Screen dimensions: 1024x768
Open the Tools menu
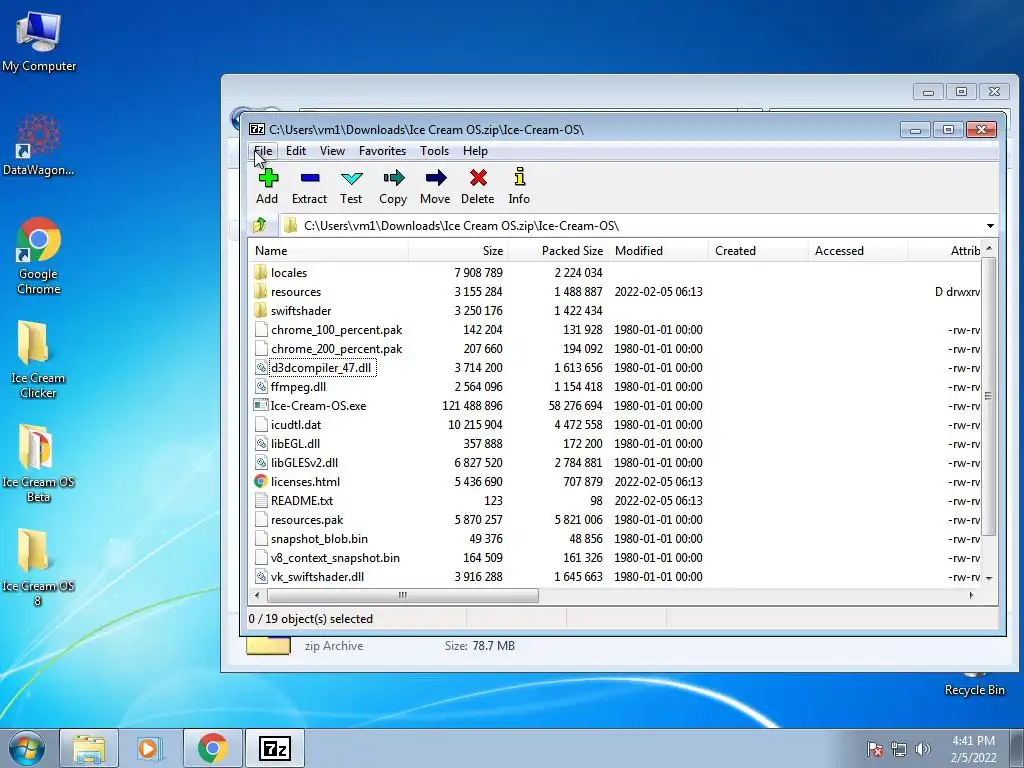(434, 151)
